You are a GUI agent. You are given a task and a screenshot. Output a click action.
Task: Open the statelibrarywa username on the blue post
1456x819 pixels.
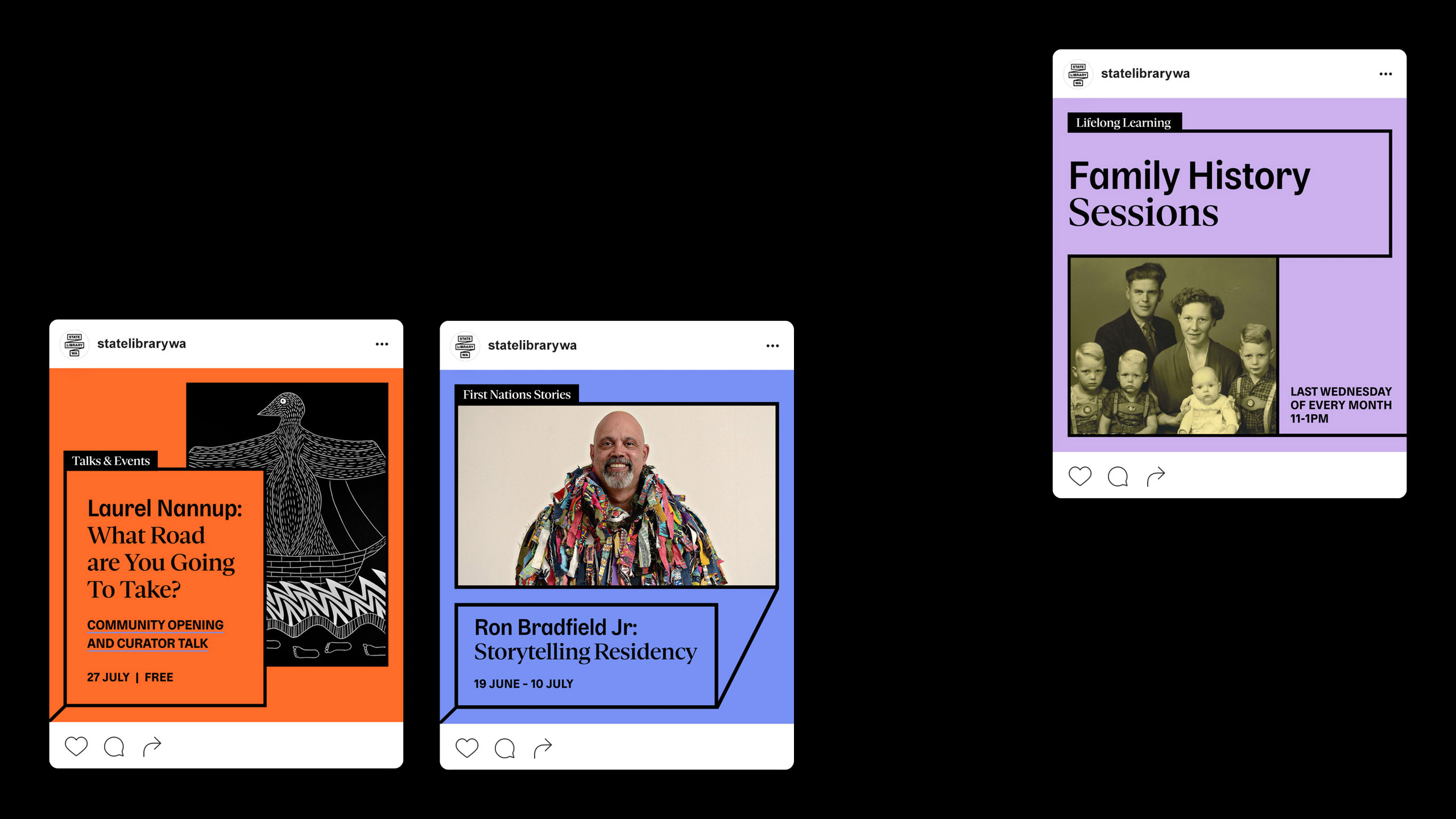[532, 345]
